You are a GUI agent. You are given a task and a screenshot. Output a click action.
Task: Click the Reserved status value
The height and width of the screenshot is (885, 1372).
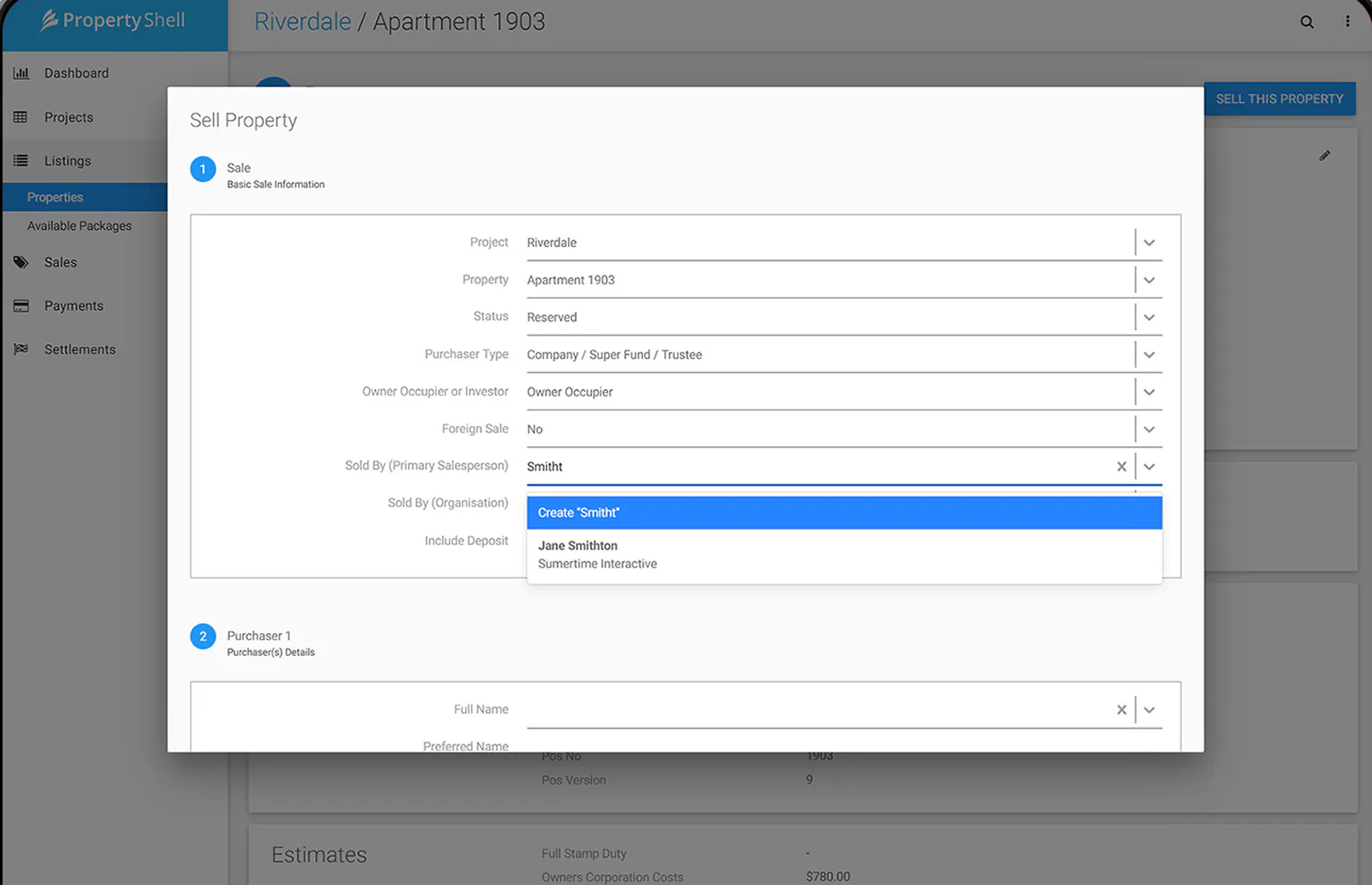(552, 318)
